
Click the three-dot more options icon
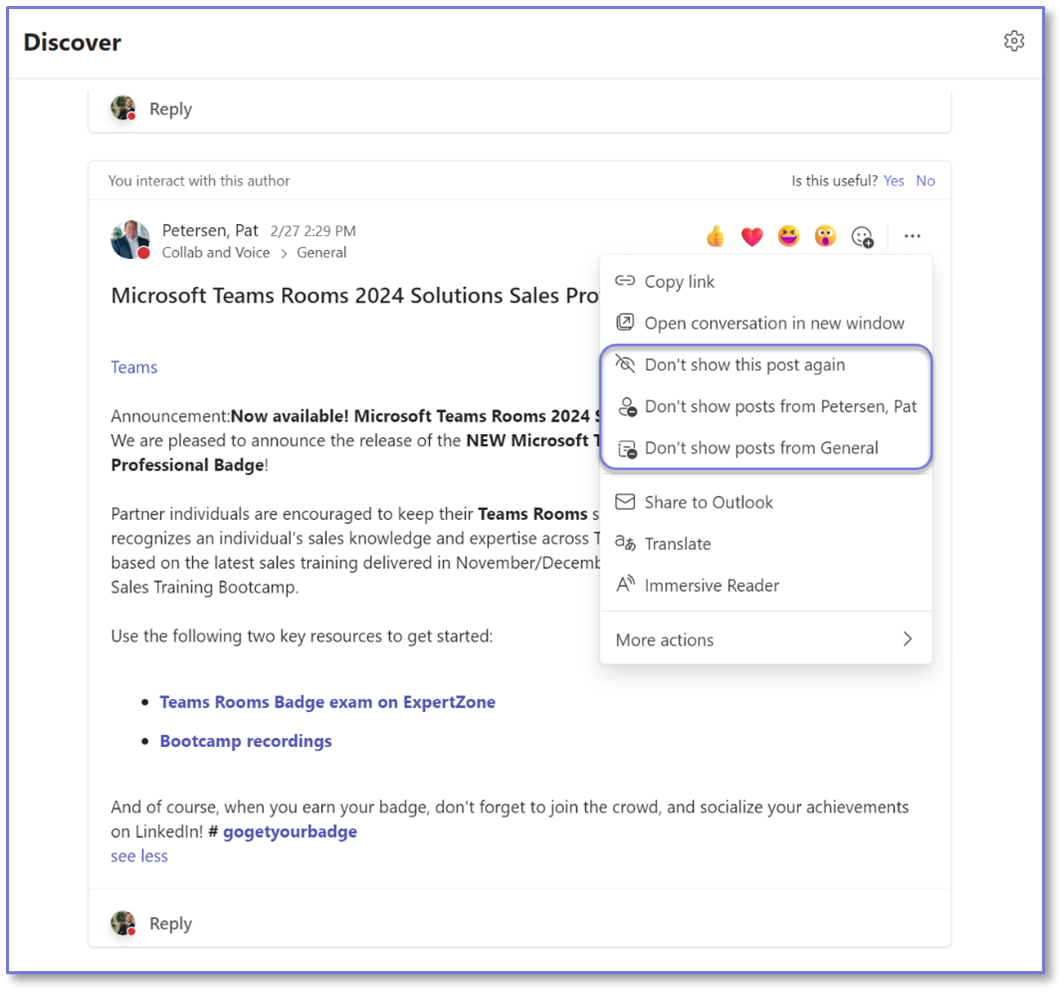912,236
